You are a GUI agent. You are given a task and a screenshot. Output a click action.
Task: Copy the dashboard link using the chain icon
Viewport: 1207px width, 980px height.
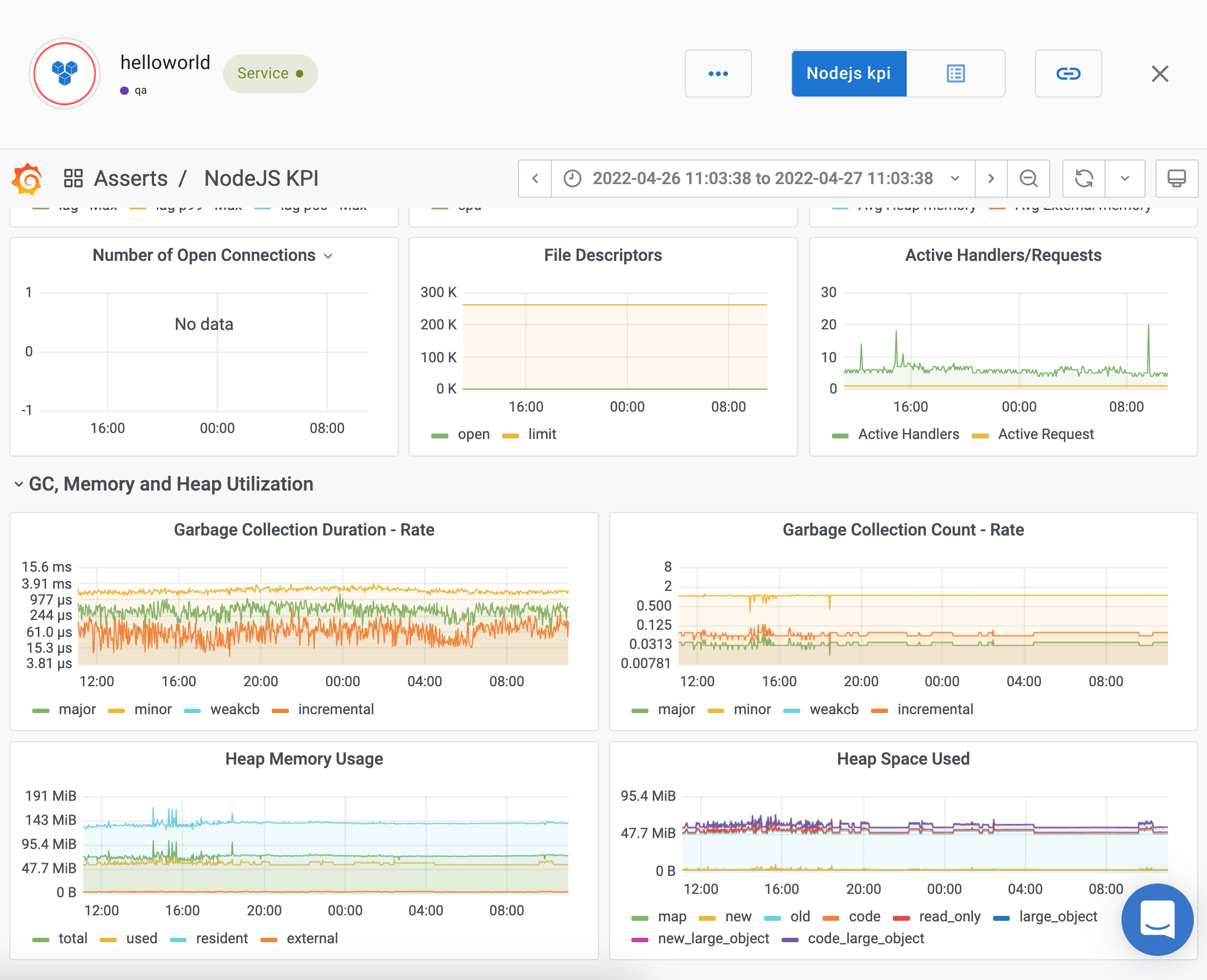click(x=1068, y=73)
